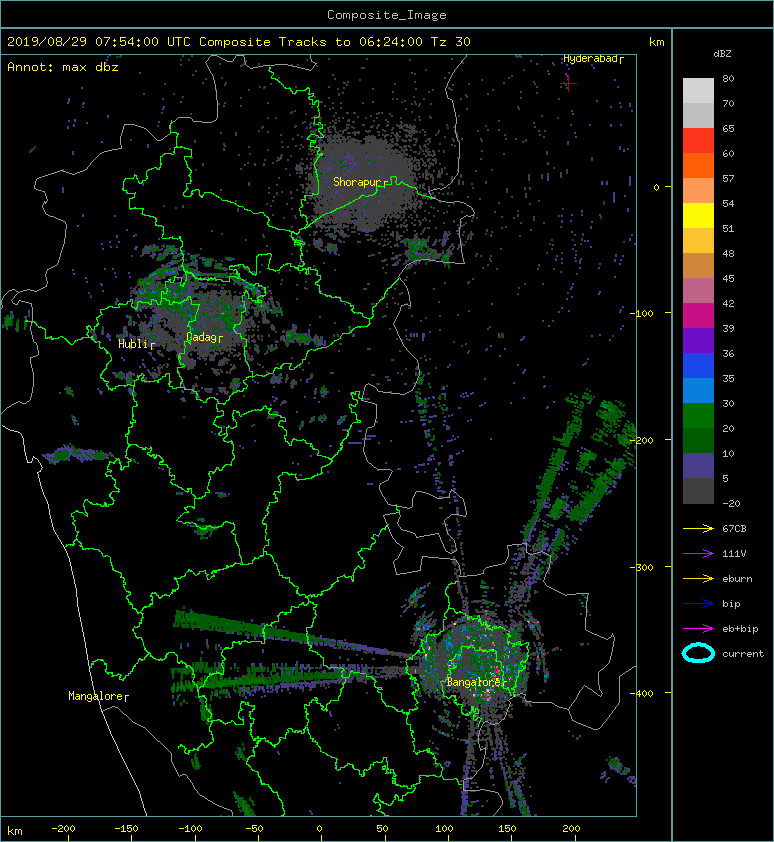This screenshot has height=842, width=774.
Task: Click the eb+bip legend label
Action: tap(740, 629)
